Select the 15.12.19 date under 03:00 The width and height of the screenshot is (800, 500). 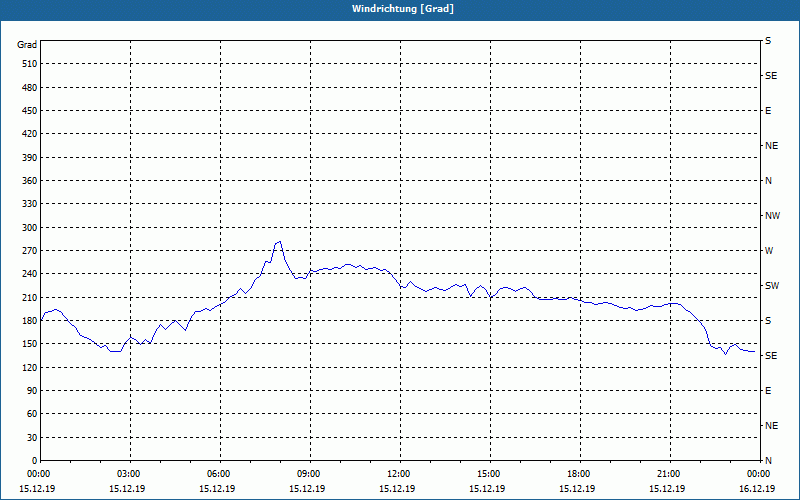[127, 489]
